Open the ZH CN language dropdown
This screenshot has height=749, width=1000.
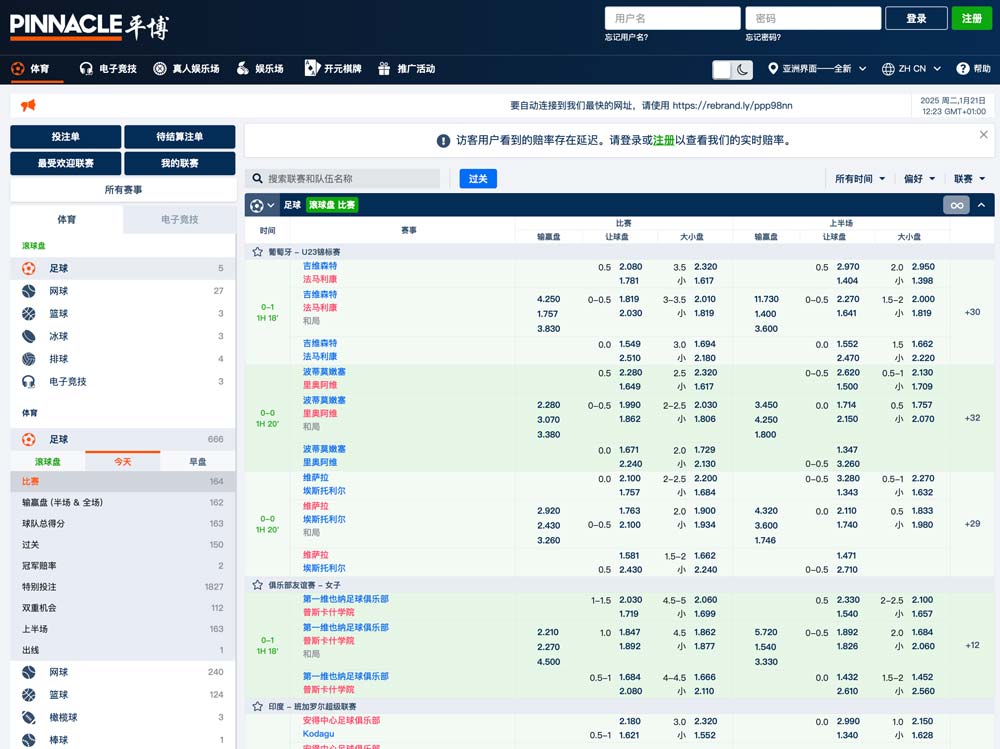(x=911, y=69)
